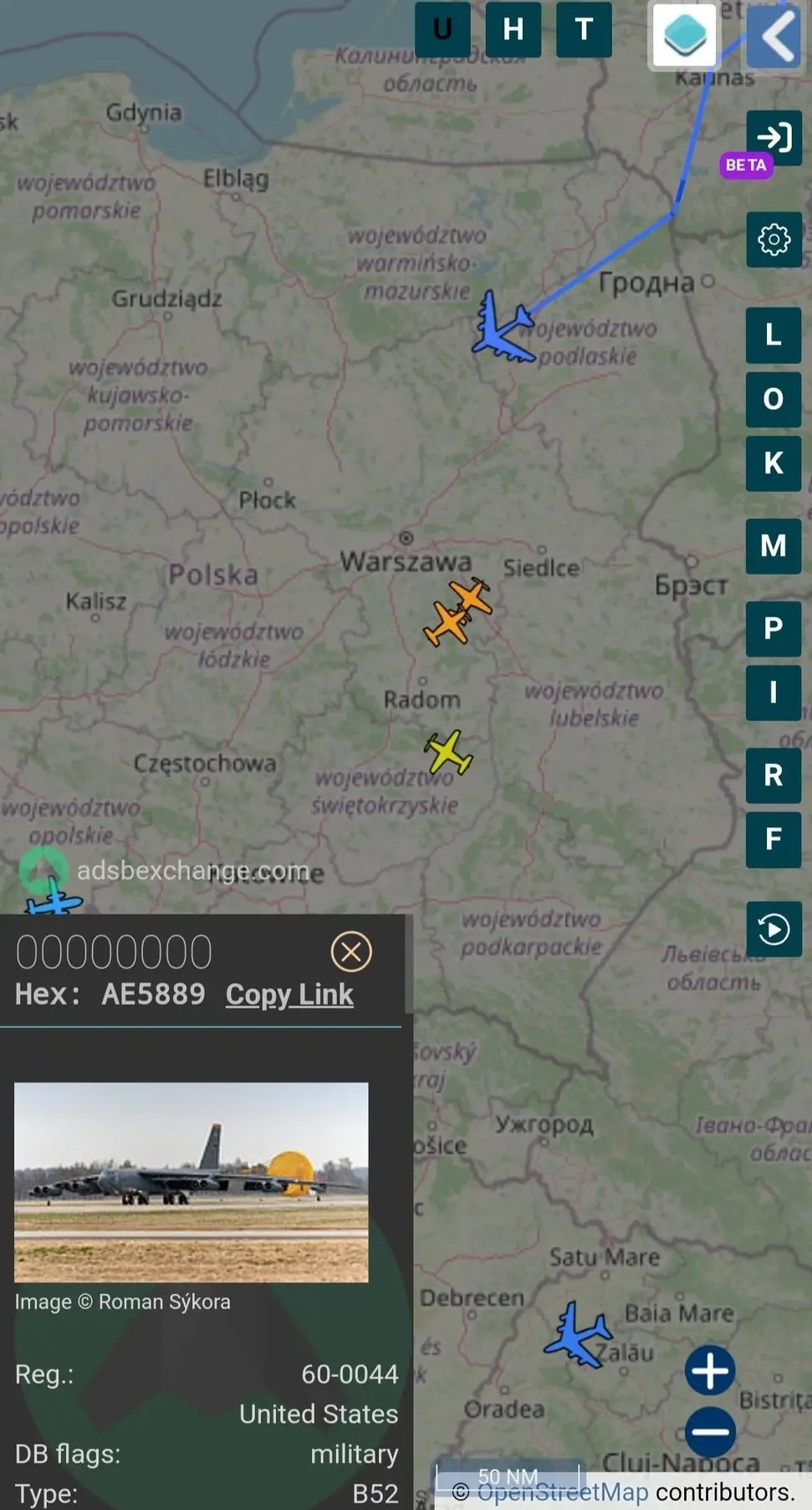Click the Copy Link link
812x1510 pixels.
click(289, 995)
